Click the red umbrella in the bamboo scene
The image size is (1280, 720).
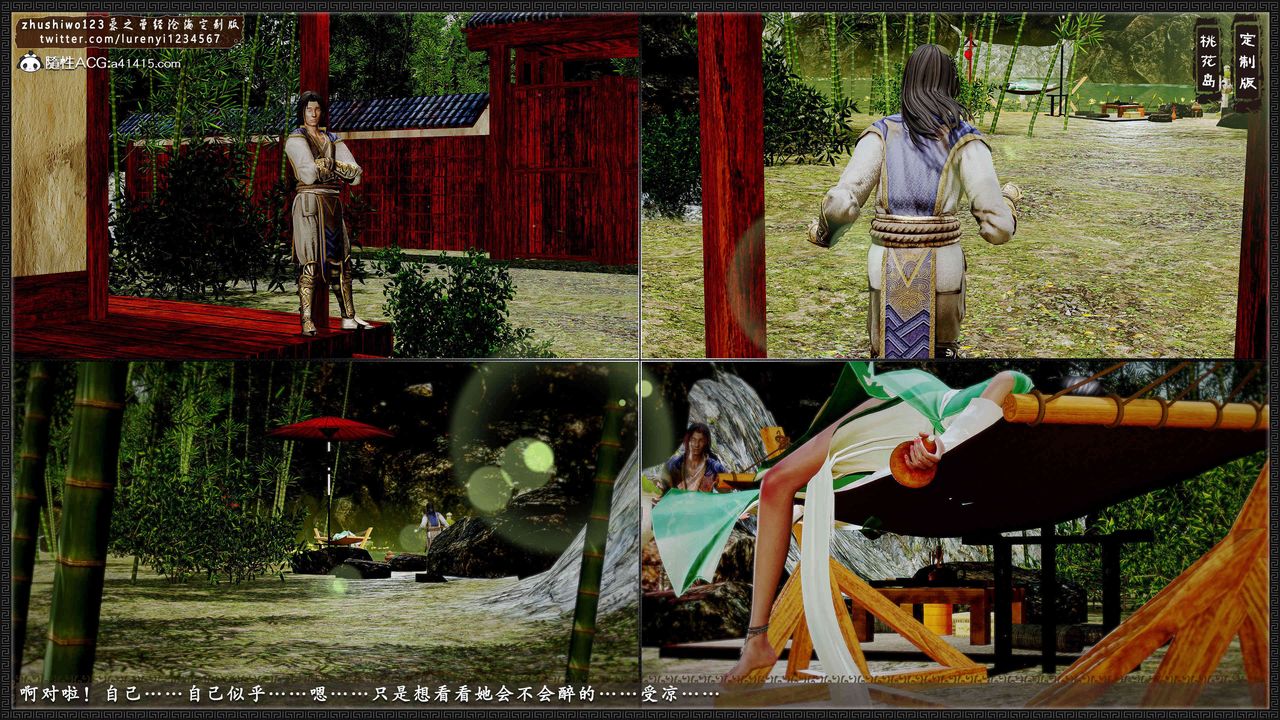330,430
